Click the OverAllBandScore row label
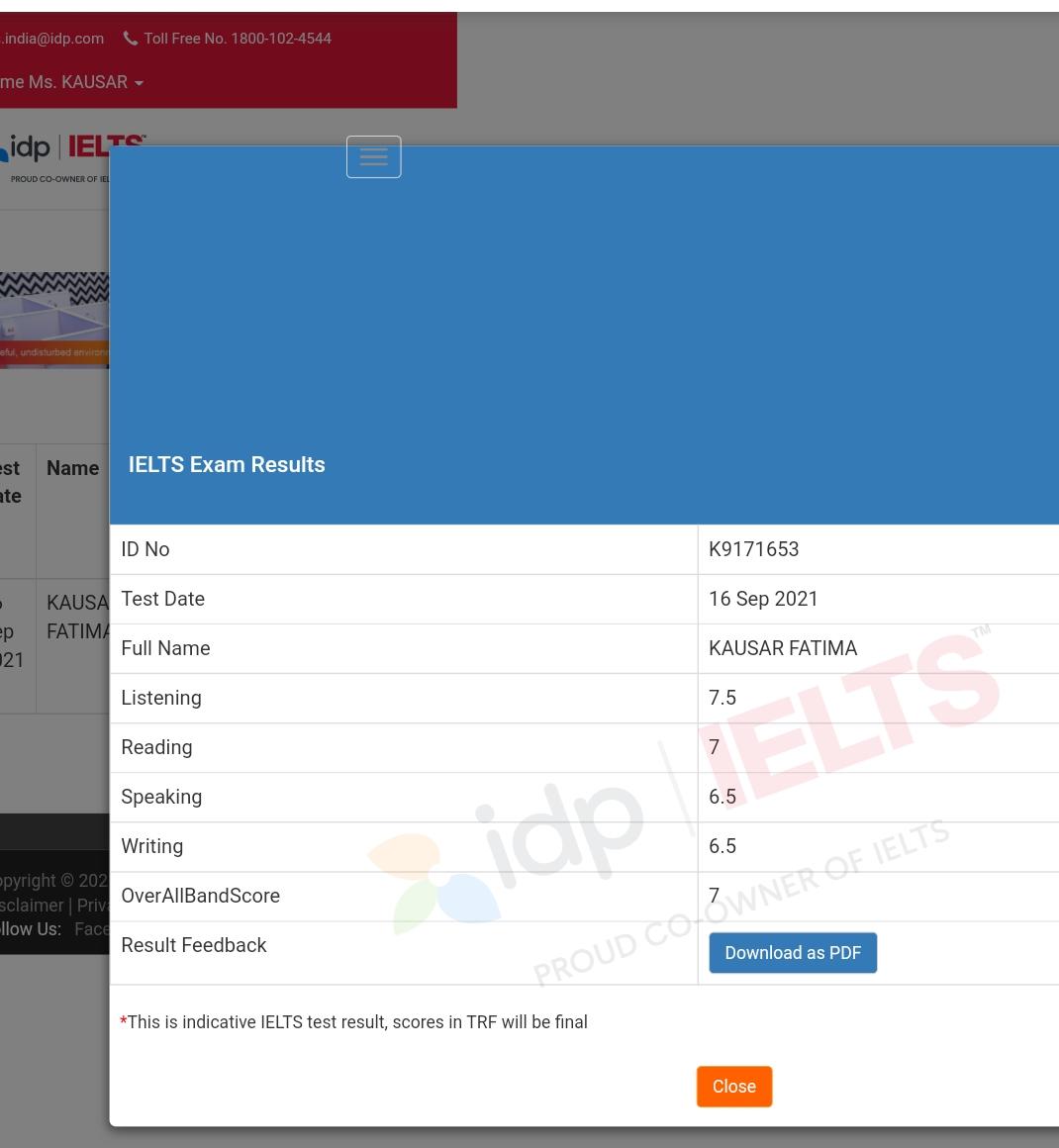 (x=200, y=896)
